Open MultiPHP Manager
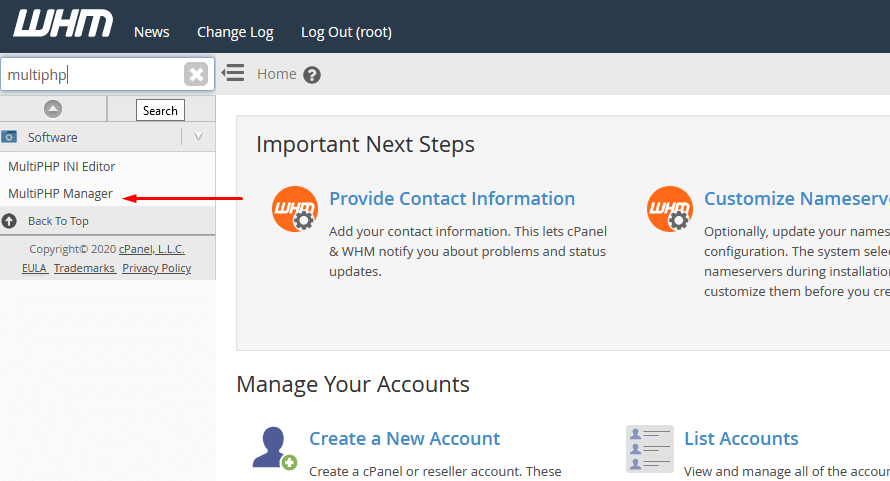 click(x=60, y=194)
